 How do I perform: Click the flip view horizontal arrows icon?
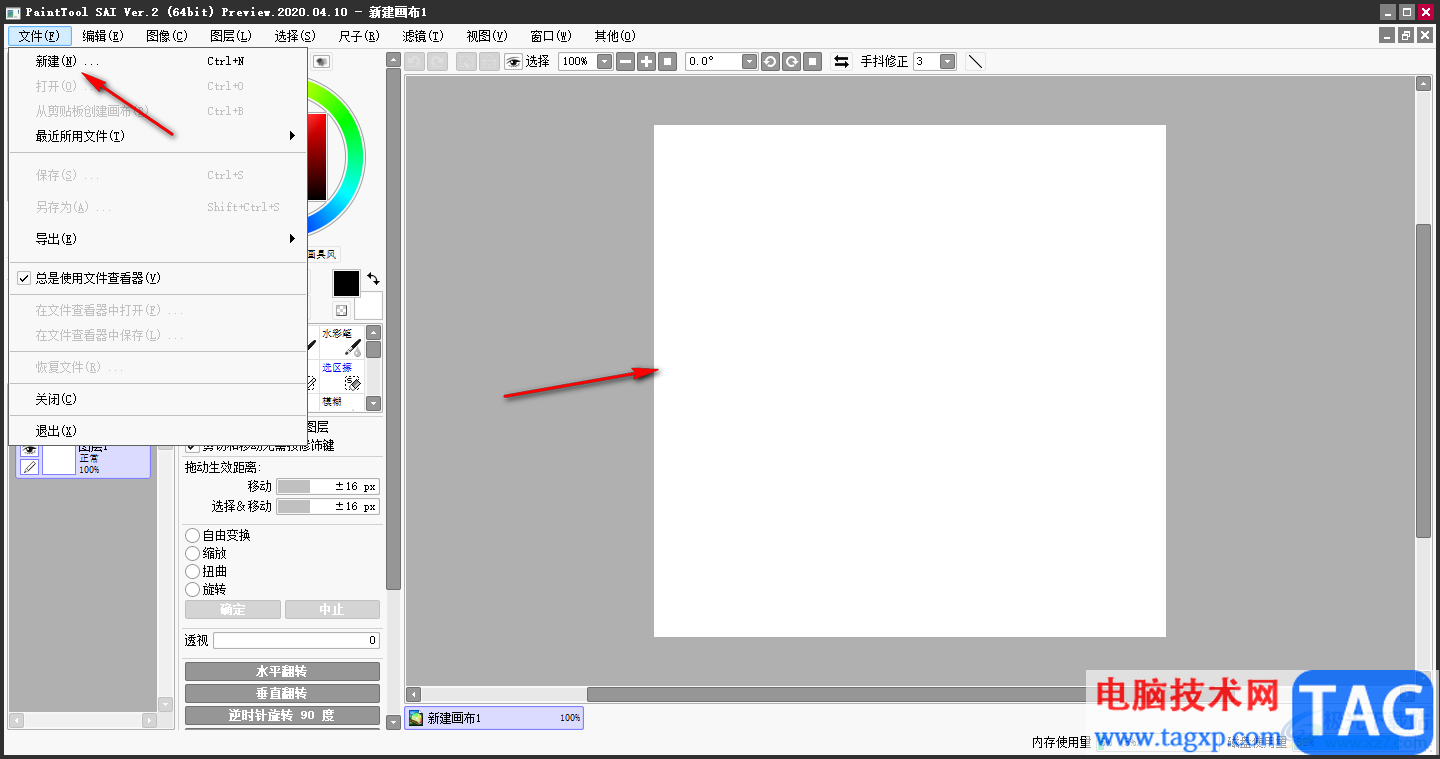click(x=842, y=61)
